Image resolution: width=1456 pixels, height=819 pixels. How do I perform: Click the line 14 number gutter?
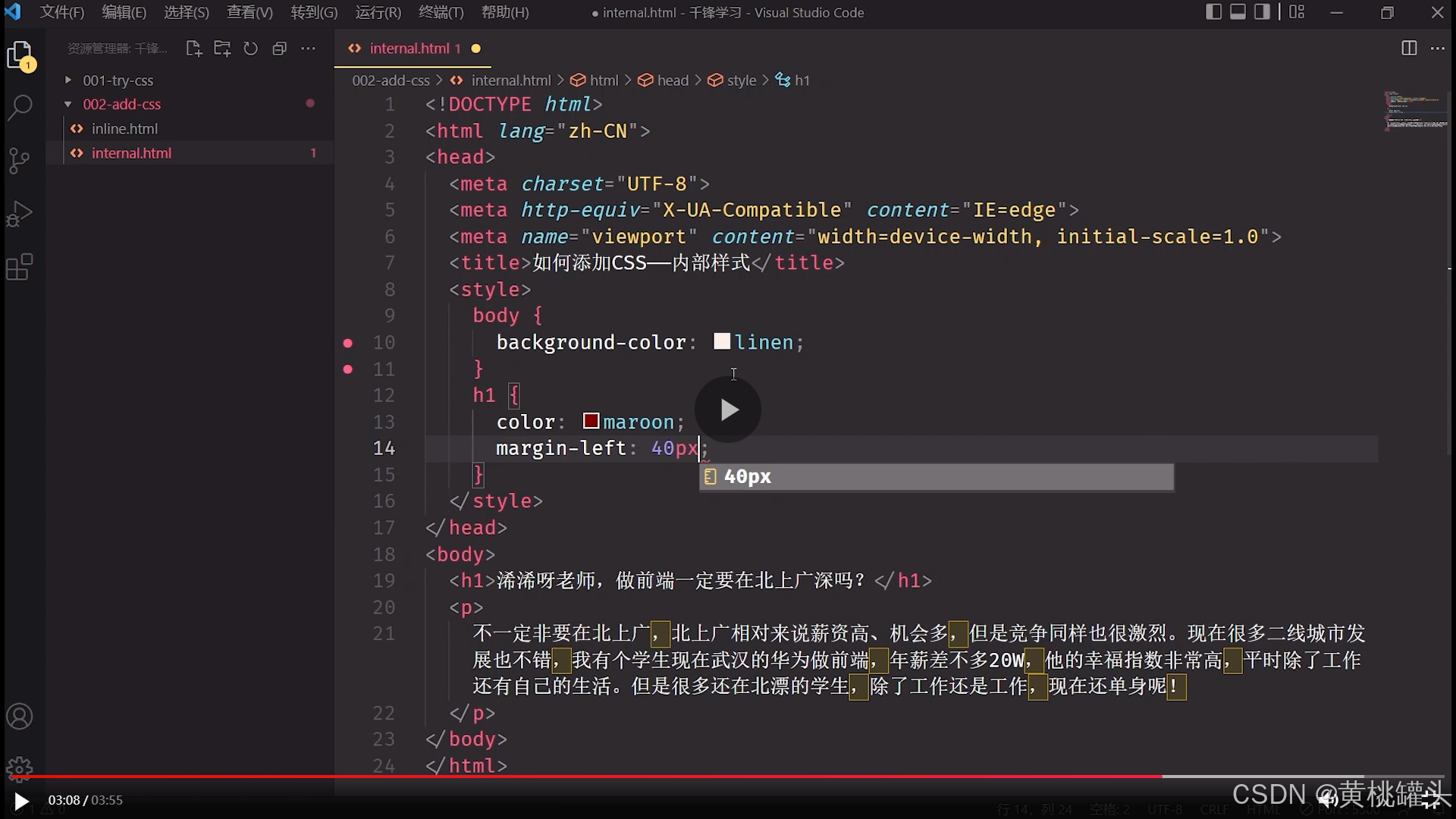pyautogui.click(x=384, y=448)
